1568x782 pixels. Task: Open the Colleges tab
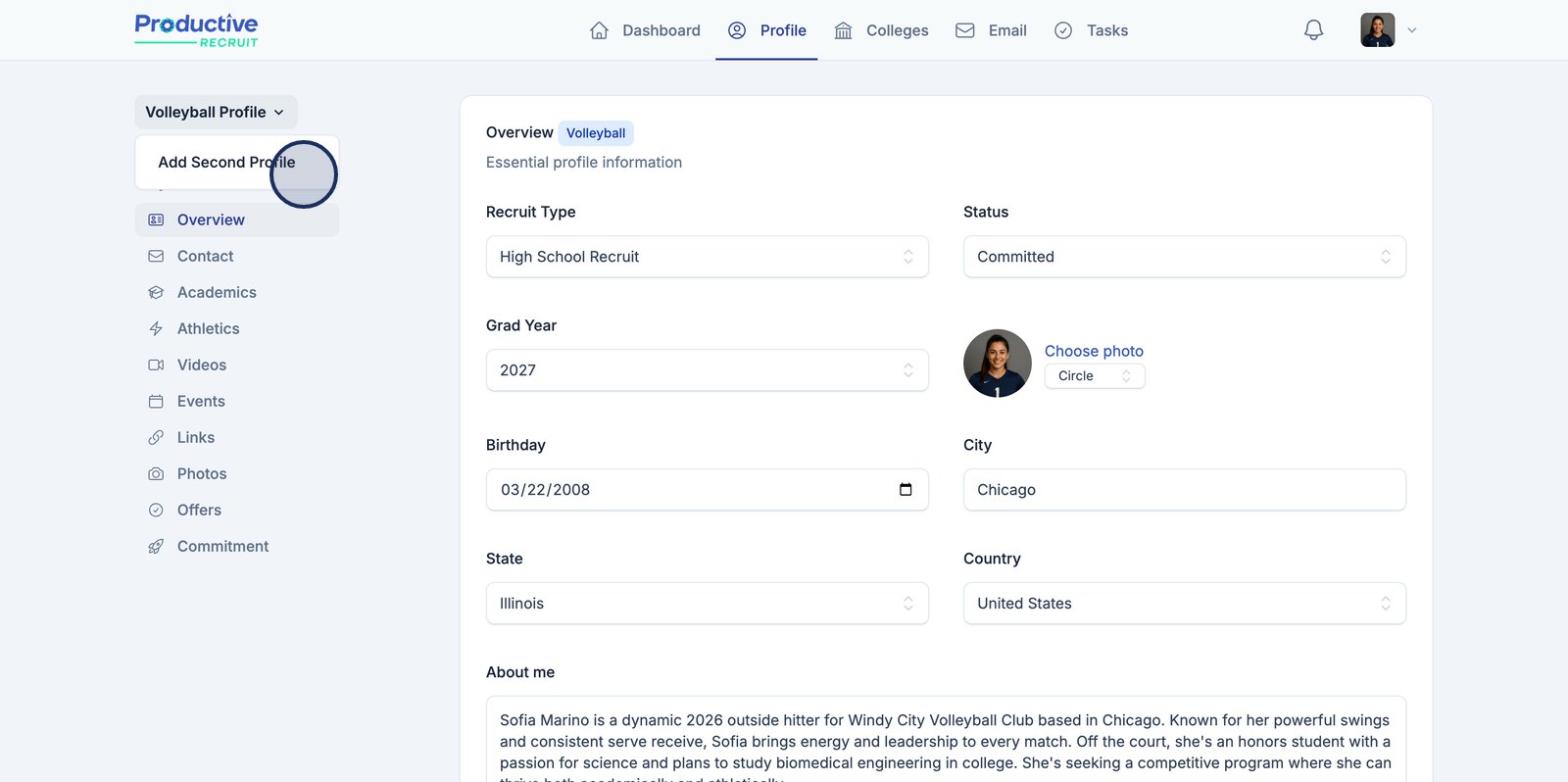(881, 30)
